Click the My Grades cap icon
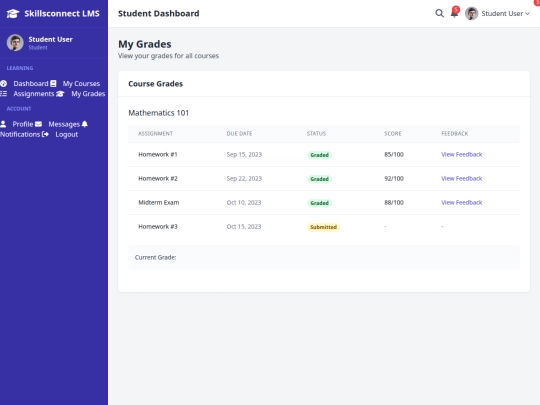This screenshot has width=540, height=405. coord(60,94)
